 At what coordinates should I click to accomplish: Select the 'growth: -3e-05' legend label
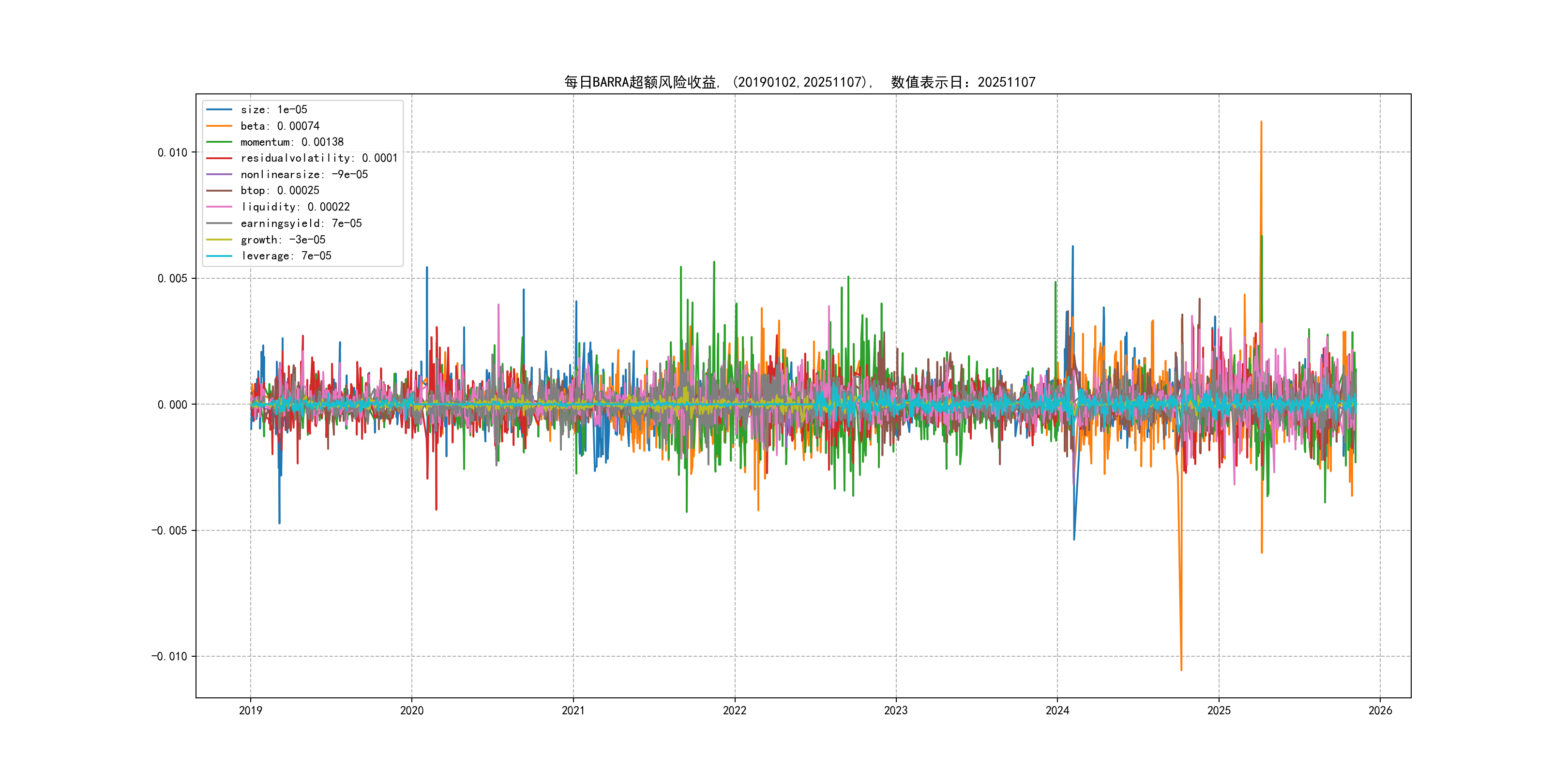(x=283, y=240)
